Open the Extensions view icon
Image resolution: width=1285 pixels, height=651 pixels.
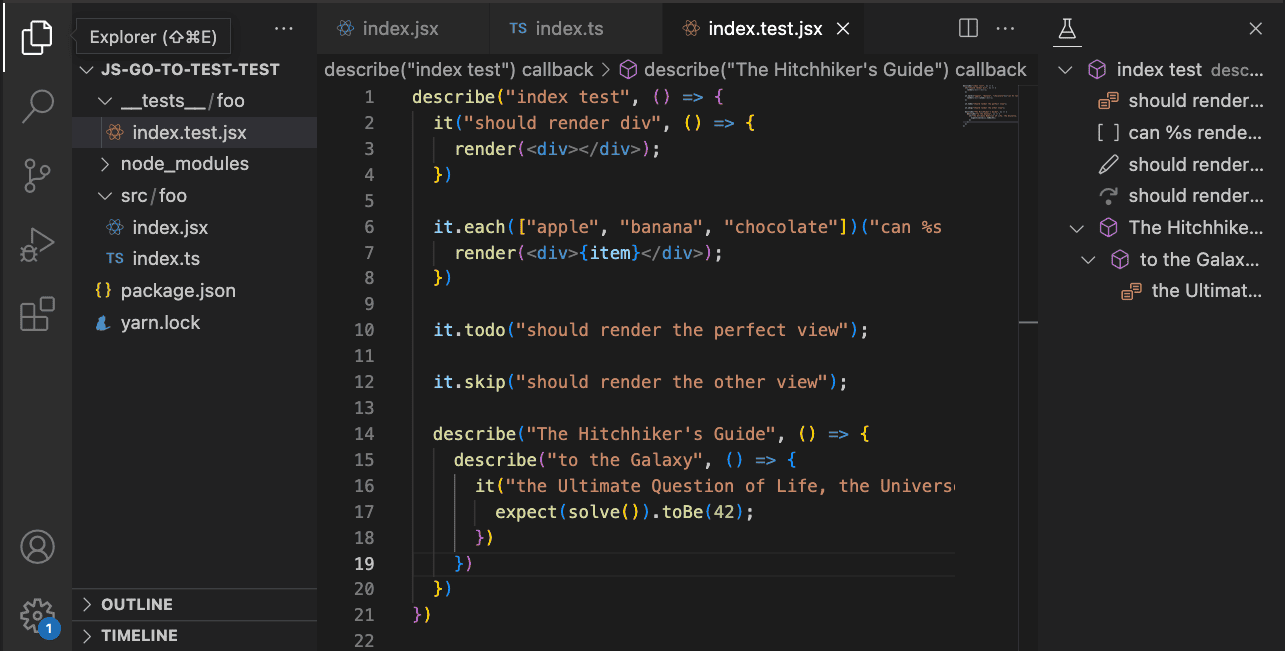click(36, 315)
